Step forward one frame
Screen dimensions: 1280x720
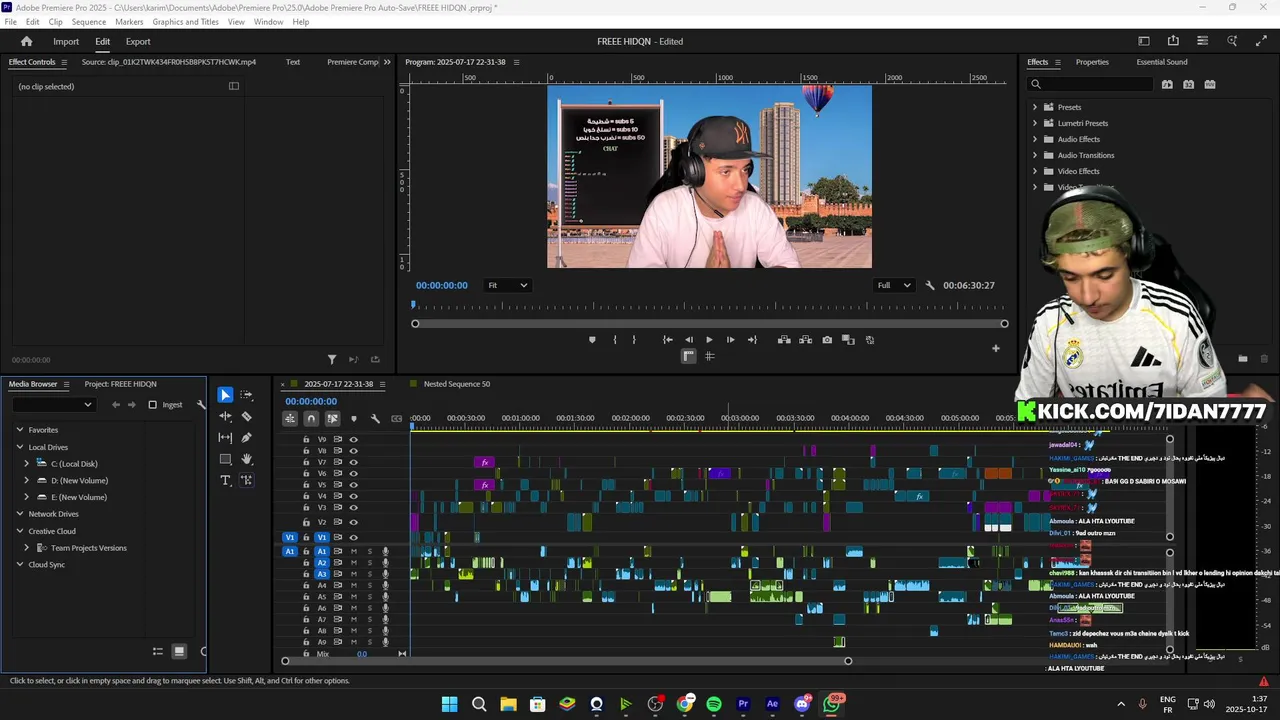coord(730,340)
